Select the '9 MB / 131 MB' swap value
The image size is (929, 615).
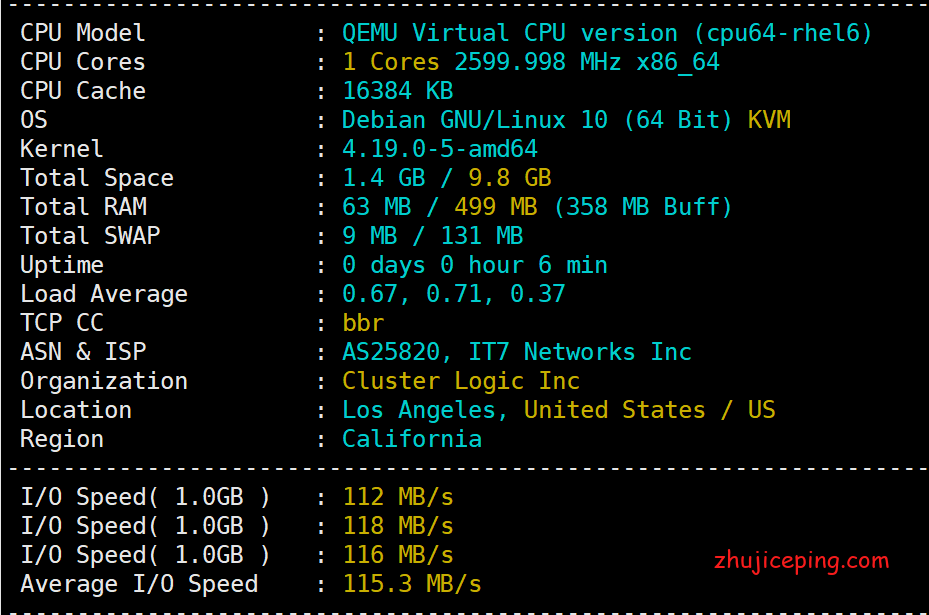click(x=433, y=236)
